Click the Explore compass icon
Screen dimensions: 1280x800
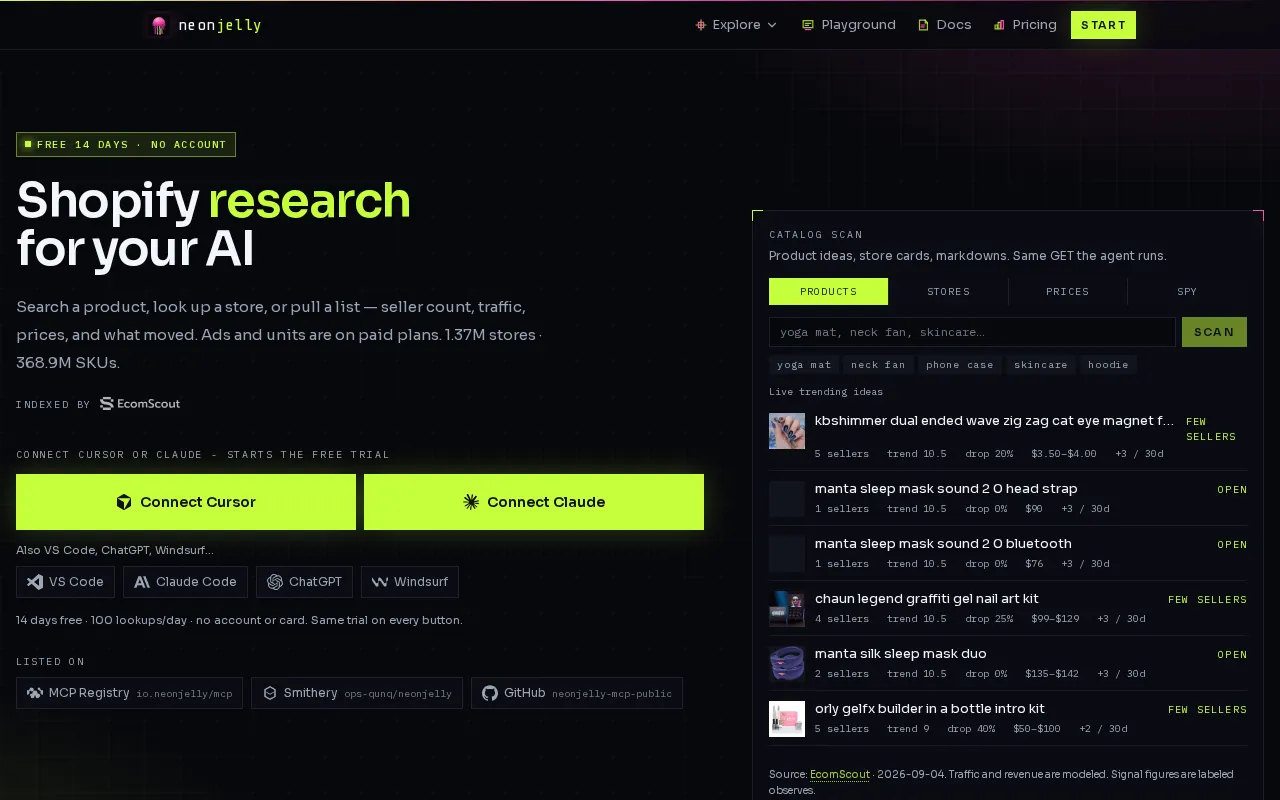pos(701,25)
